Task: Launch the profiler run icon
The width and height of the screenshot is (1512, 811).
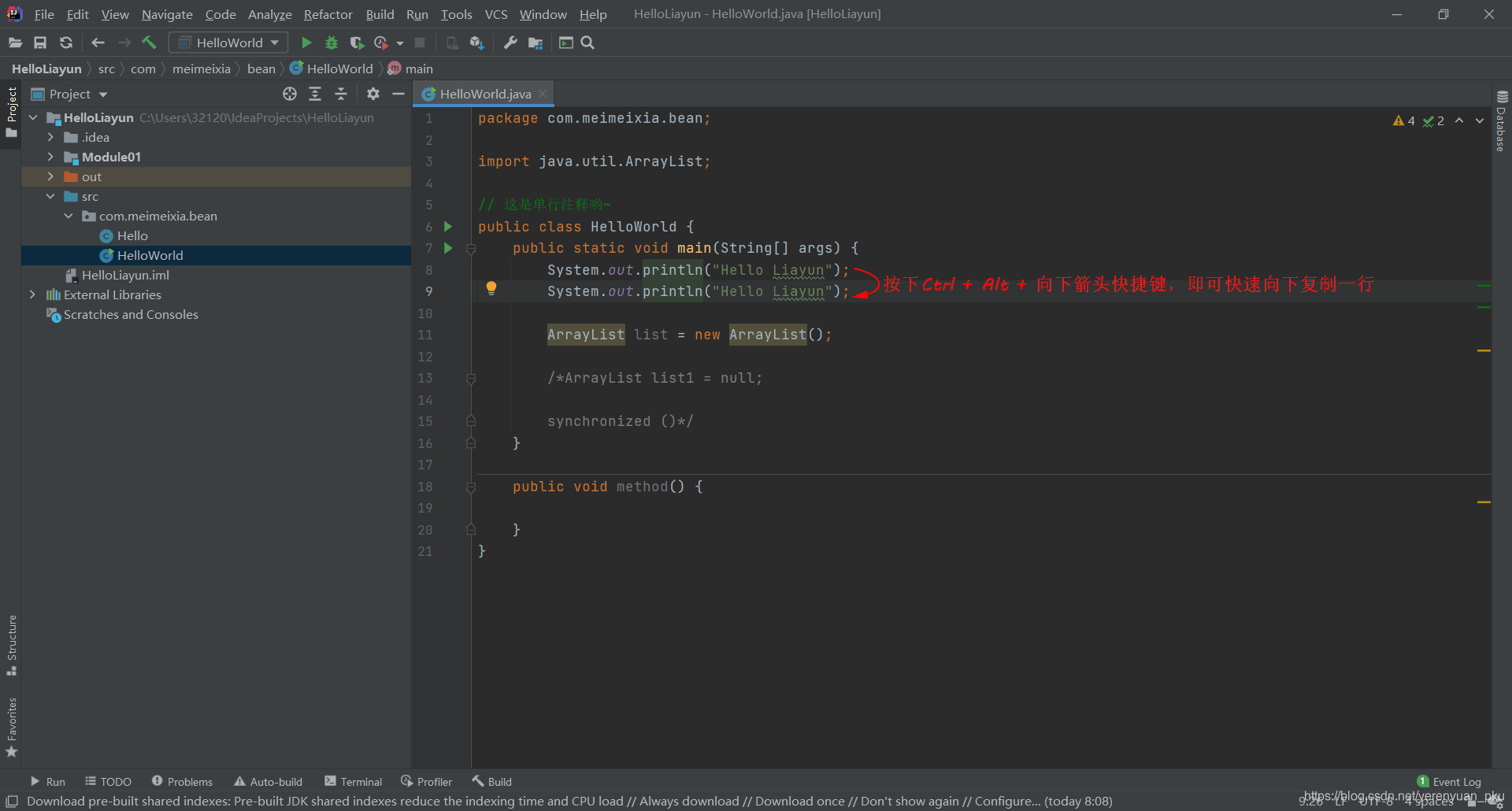Action: (381, 43)
